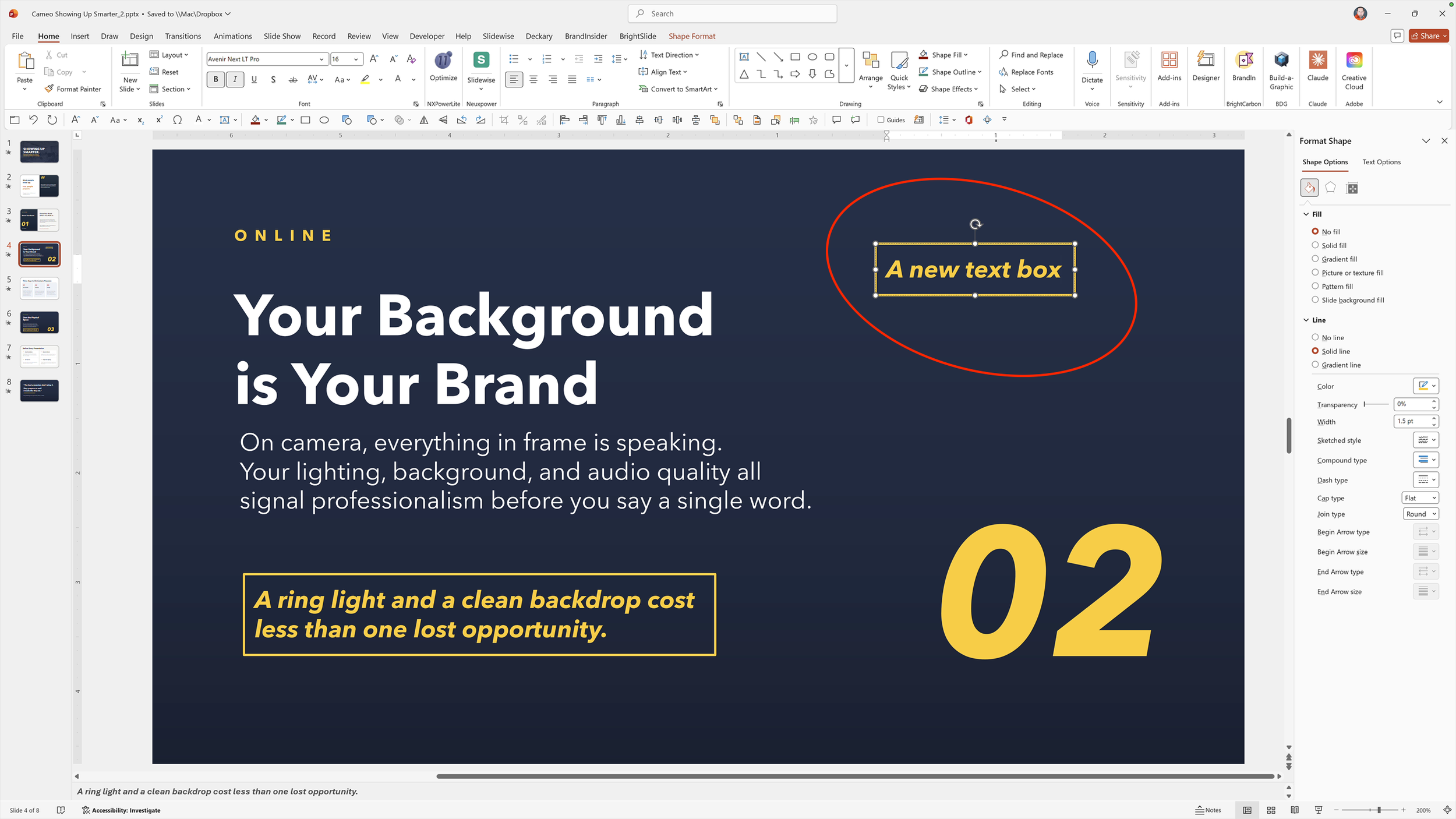Click the Bold formatting button
Image resolution: width=1456 pixels, height=819 pixels.
point(215,79)
